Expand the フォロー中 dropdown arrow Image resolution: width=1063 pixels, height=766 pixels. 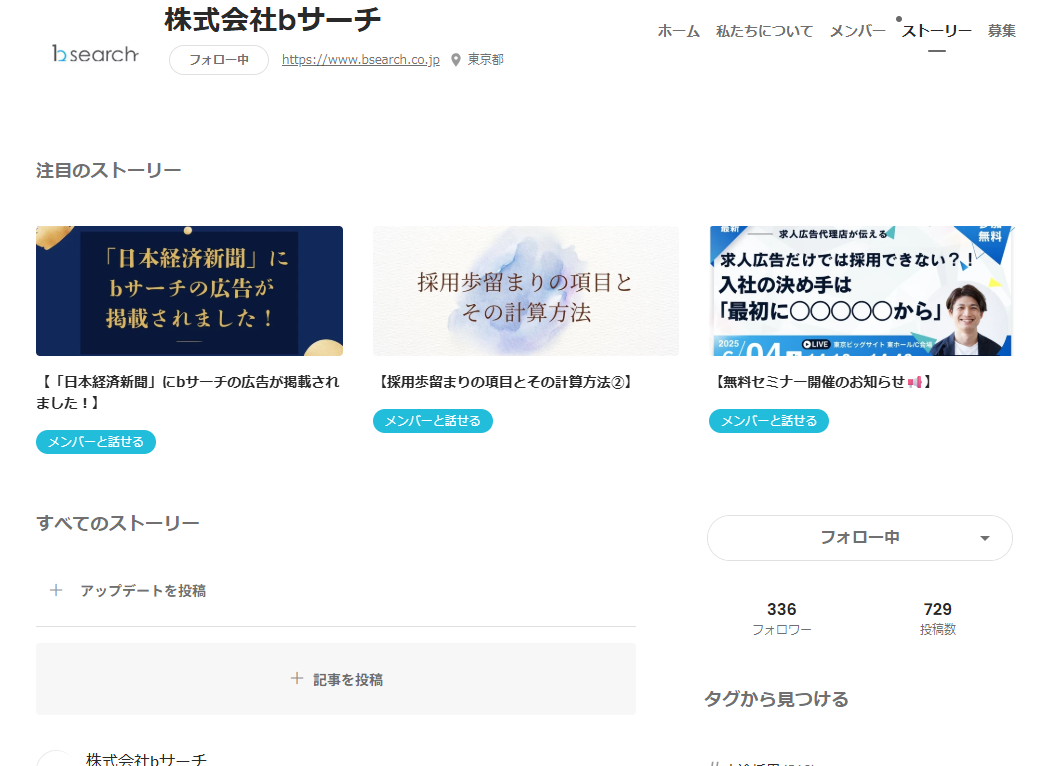tap(984, 538)
